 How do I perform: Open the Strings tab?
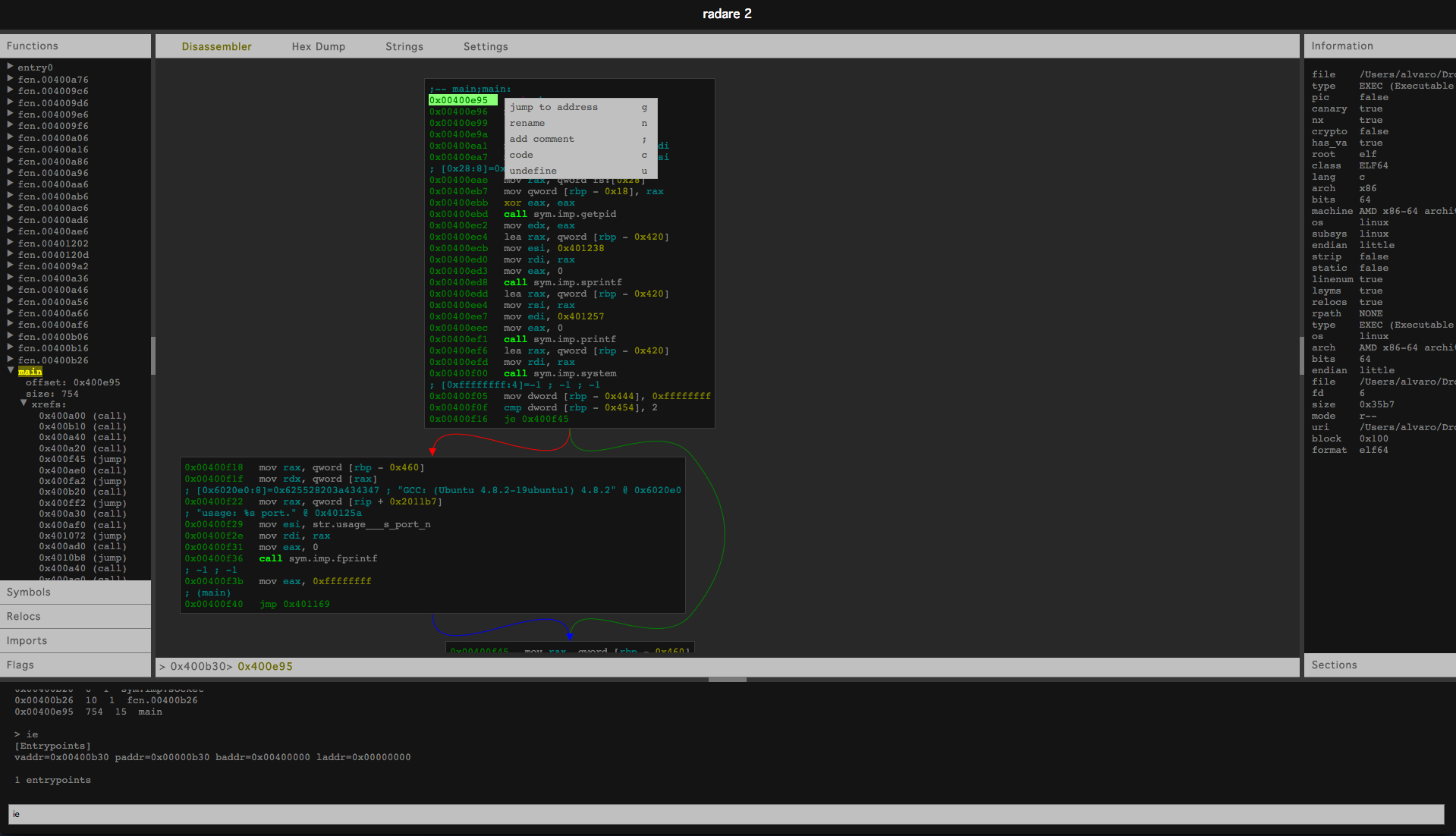[x=404, y=46]
